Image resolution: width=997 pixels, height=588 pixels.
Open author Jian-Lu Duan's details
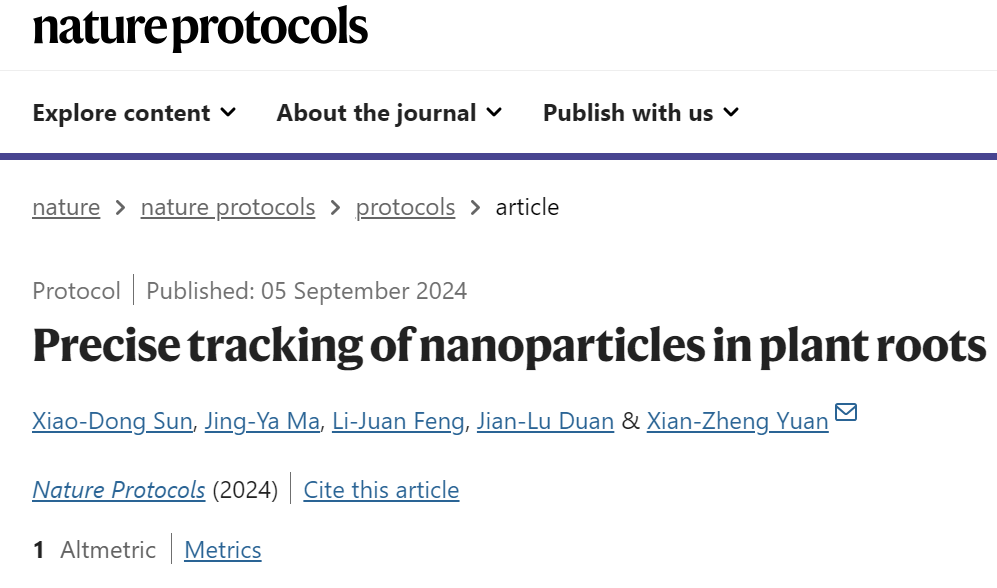point(546,421)
